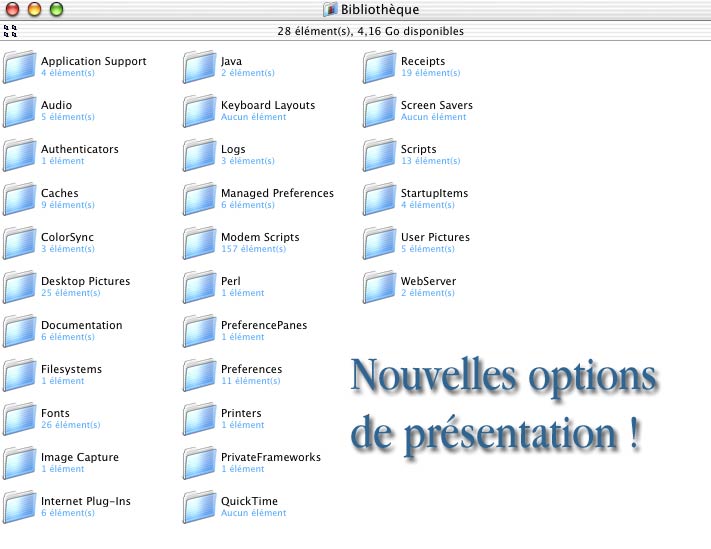This screenshot has width=711, height=549.
Task: Click the 'Managed Preferences' folder name
Action: click(x=278, y=193)
